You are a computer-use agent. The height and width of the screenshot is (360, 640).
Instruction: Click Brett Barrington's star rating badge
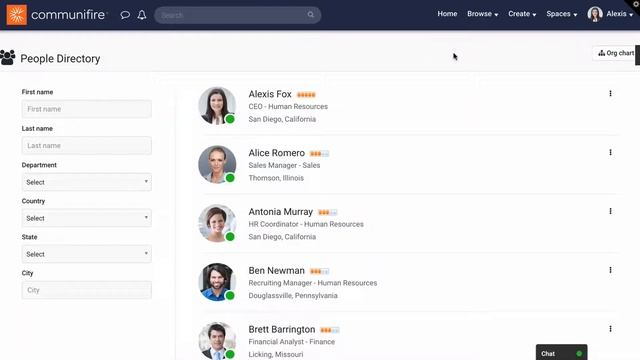tap(330, 330)
